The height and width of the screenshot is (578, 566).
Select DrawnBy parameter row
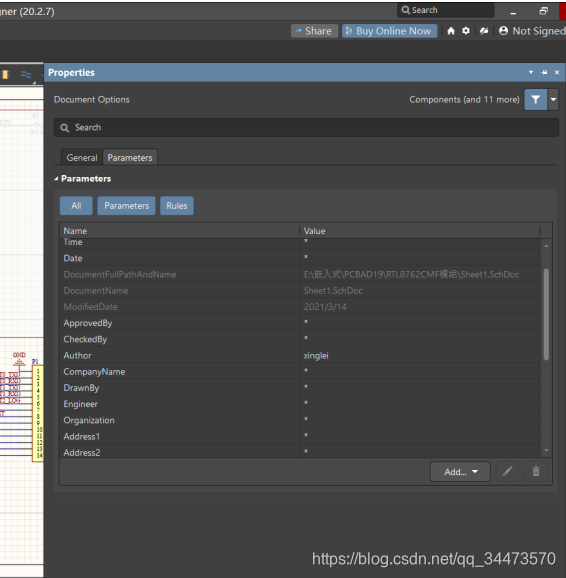(300, 388)
